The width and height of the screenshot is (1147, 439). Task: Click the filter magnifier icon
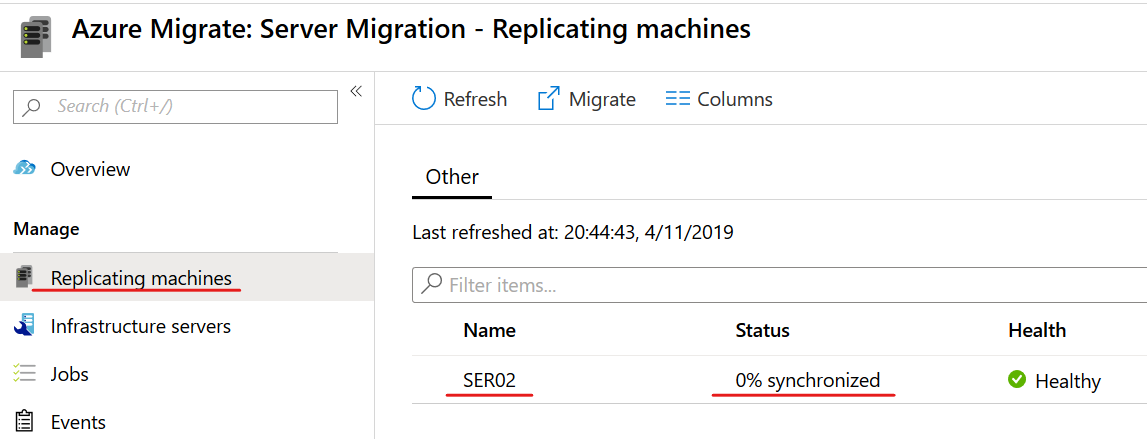(x=432, y=284)
